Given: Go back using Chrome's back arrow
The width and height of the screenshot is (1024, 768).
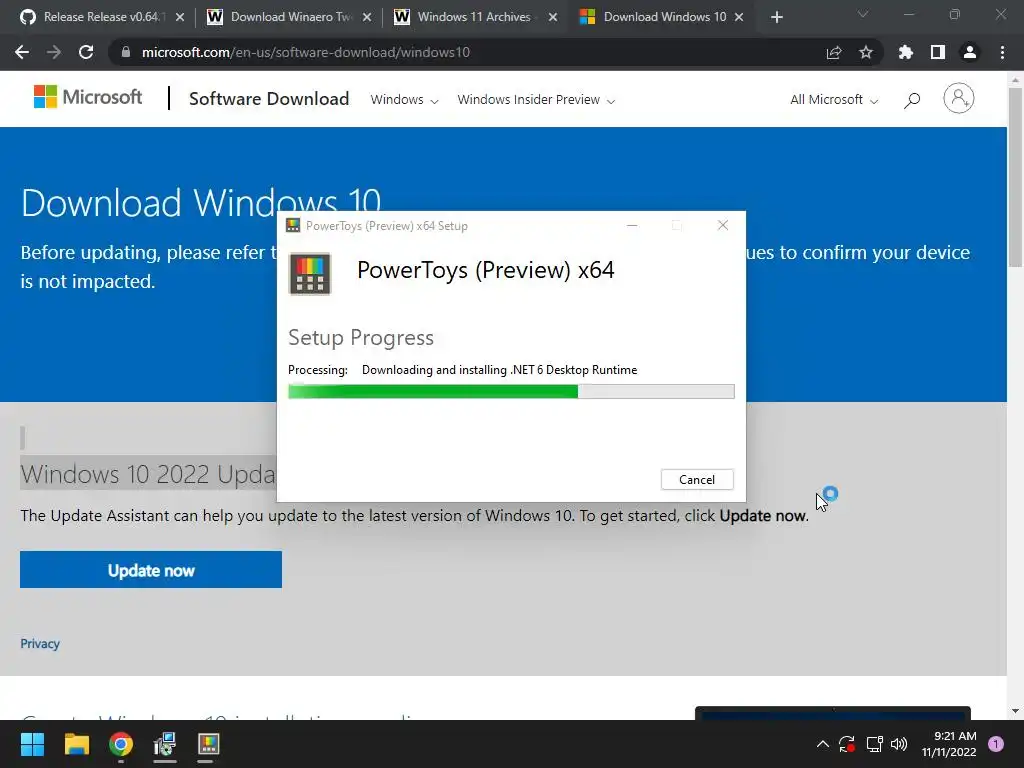Looking at the screenshot, I should coord(22,52).
